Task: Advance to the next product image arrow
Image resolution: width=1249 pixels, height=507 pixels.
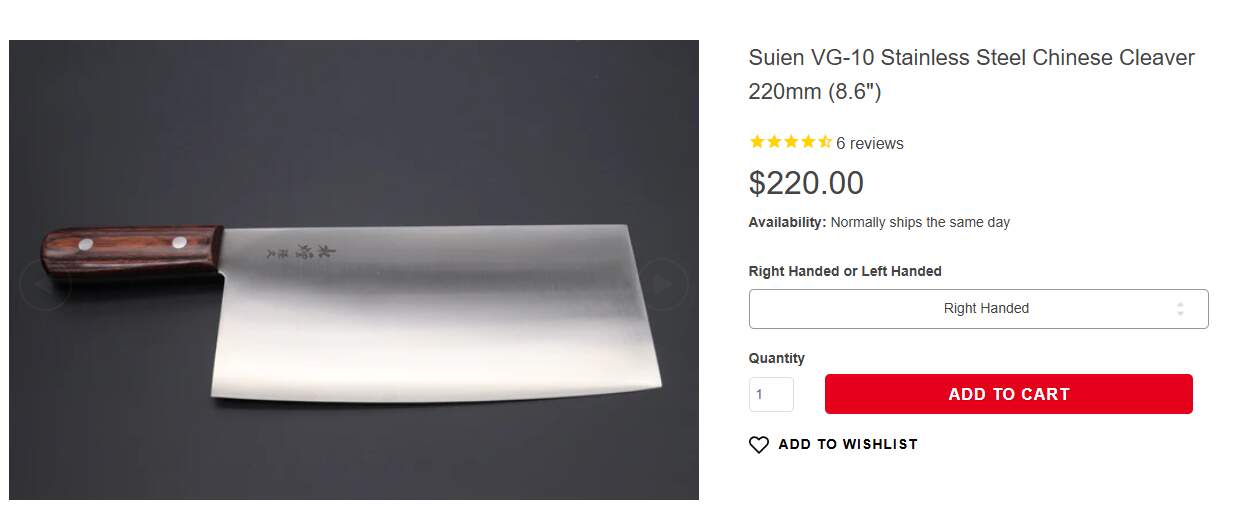Action: pos(663,285)
